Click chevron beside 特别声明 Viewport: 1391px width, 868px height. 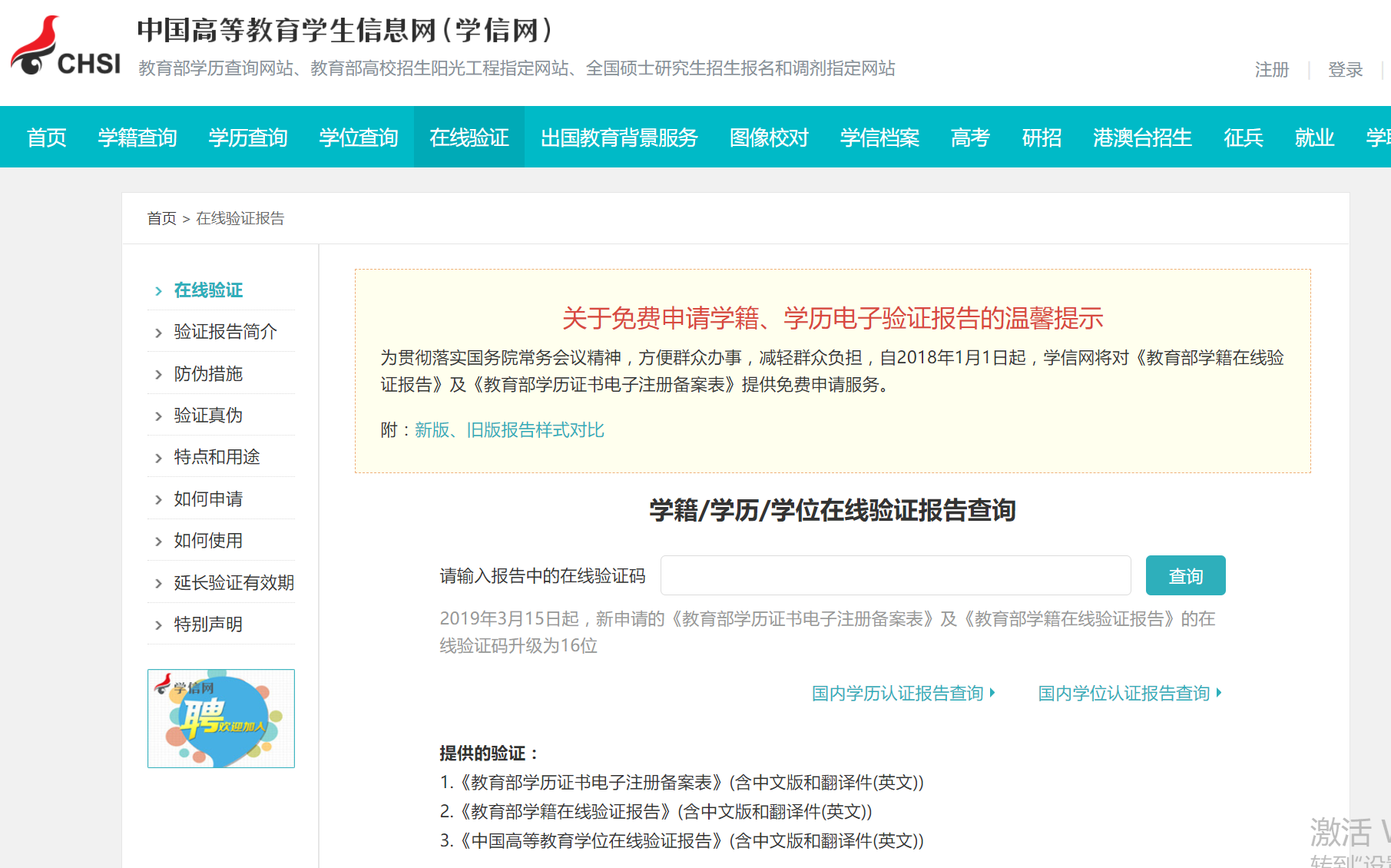158,625
